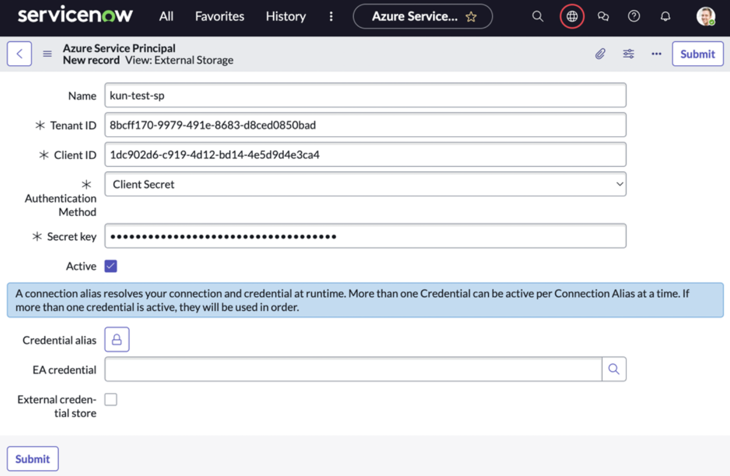Enable External credential store checkbox
The height and width of the screenshot is (476, 730).
click(x=111, y=399)
